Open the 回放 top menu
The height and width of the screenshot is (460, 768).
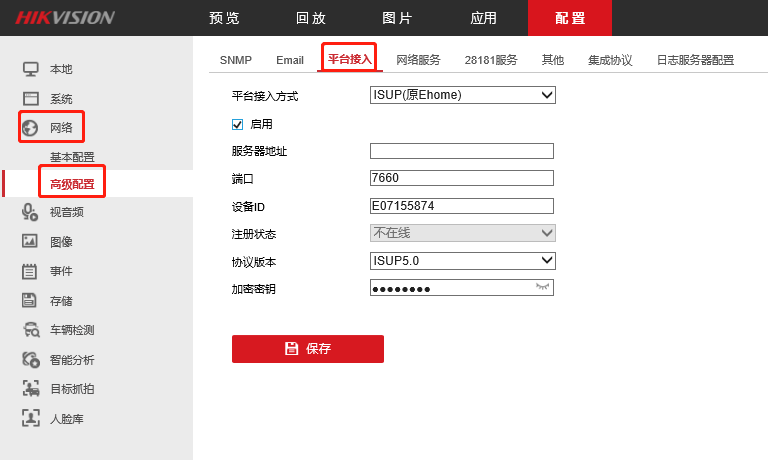[x=311, y=18]
